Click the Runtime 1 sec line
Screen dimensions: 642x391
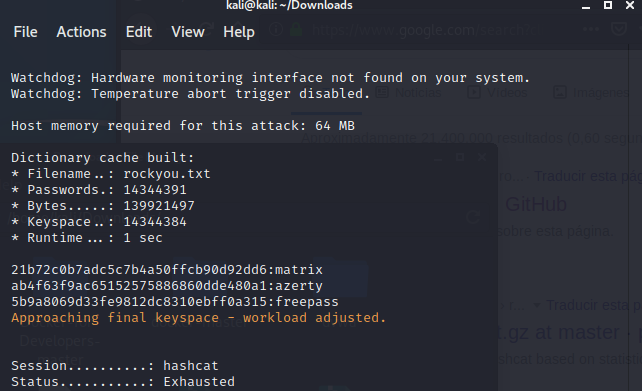coord(87,237)
